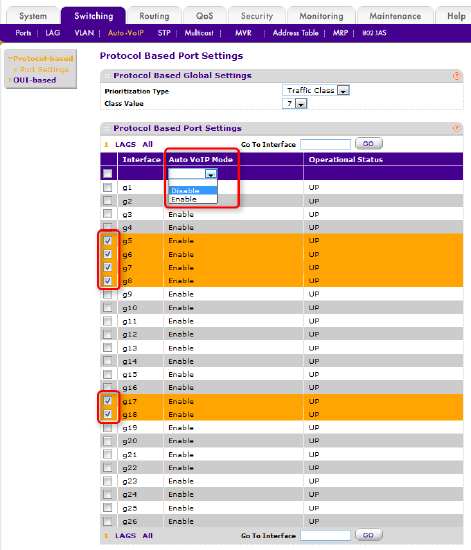Go to Auto-VoIP submenu
This screenshot has height=550, width=471.
click(126, 33)
